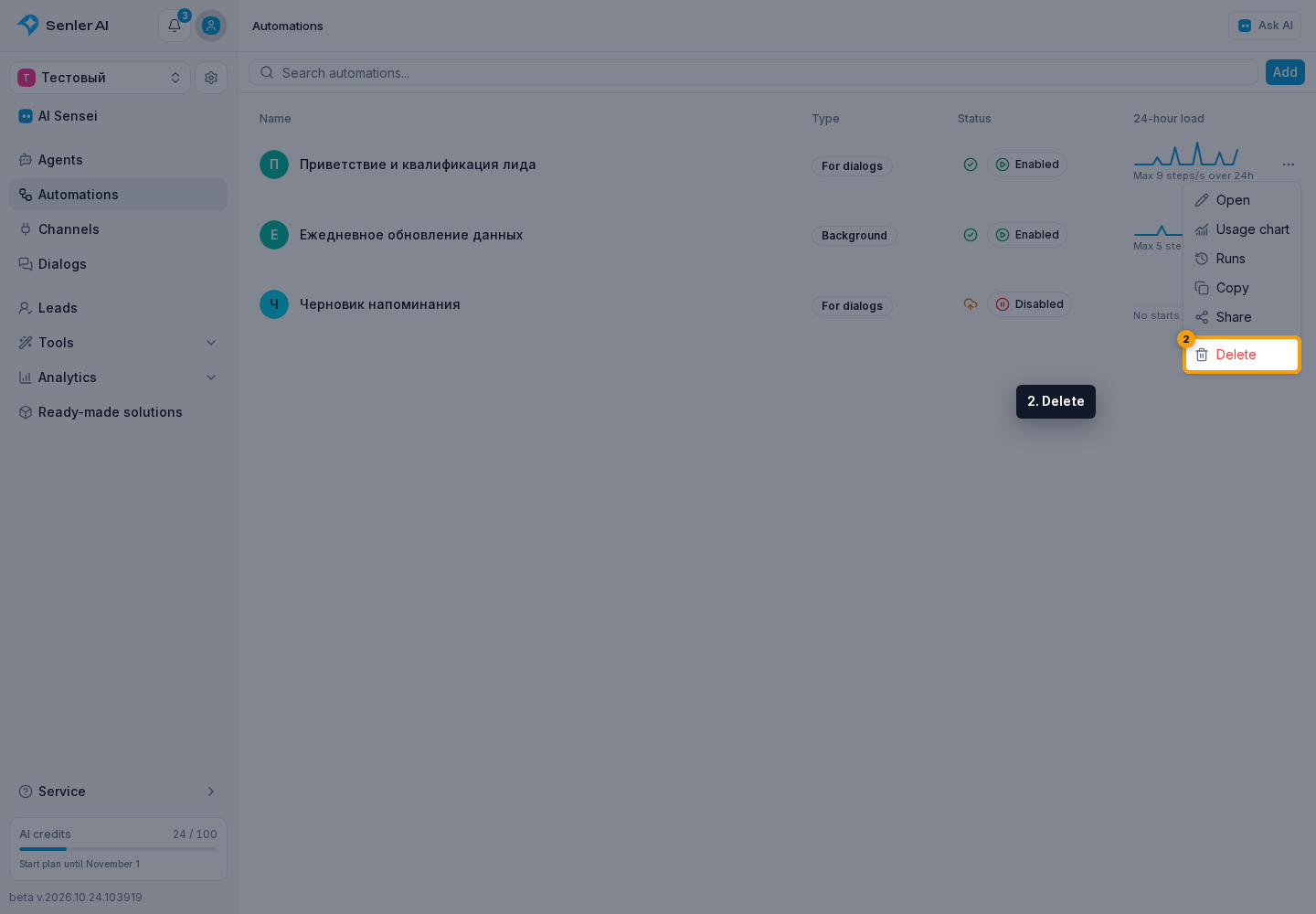
Task: Expand the Service submenu
Action: point(119,792)
